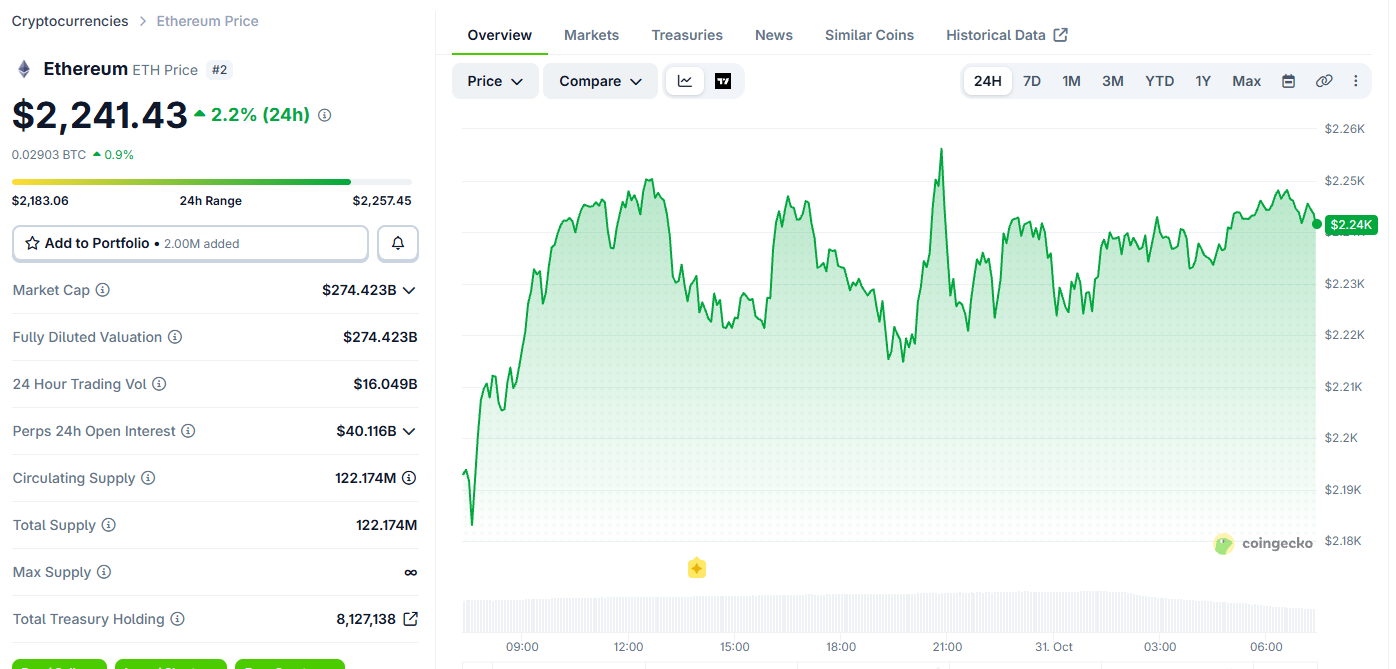
Task: Open Perps 24h Open Interest info icon
Action: [x=188, y=431]
